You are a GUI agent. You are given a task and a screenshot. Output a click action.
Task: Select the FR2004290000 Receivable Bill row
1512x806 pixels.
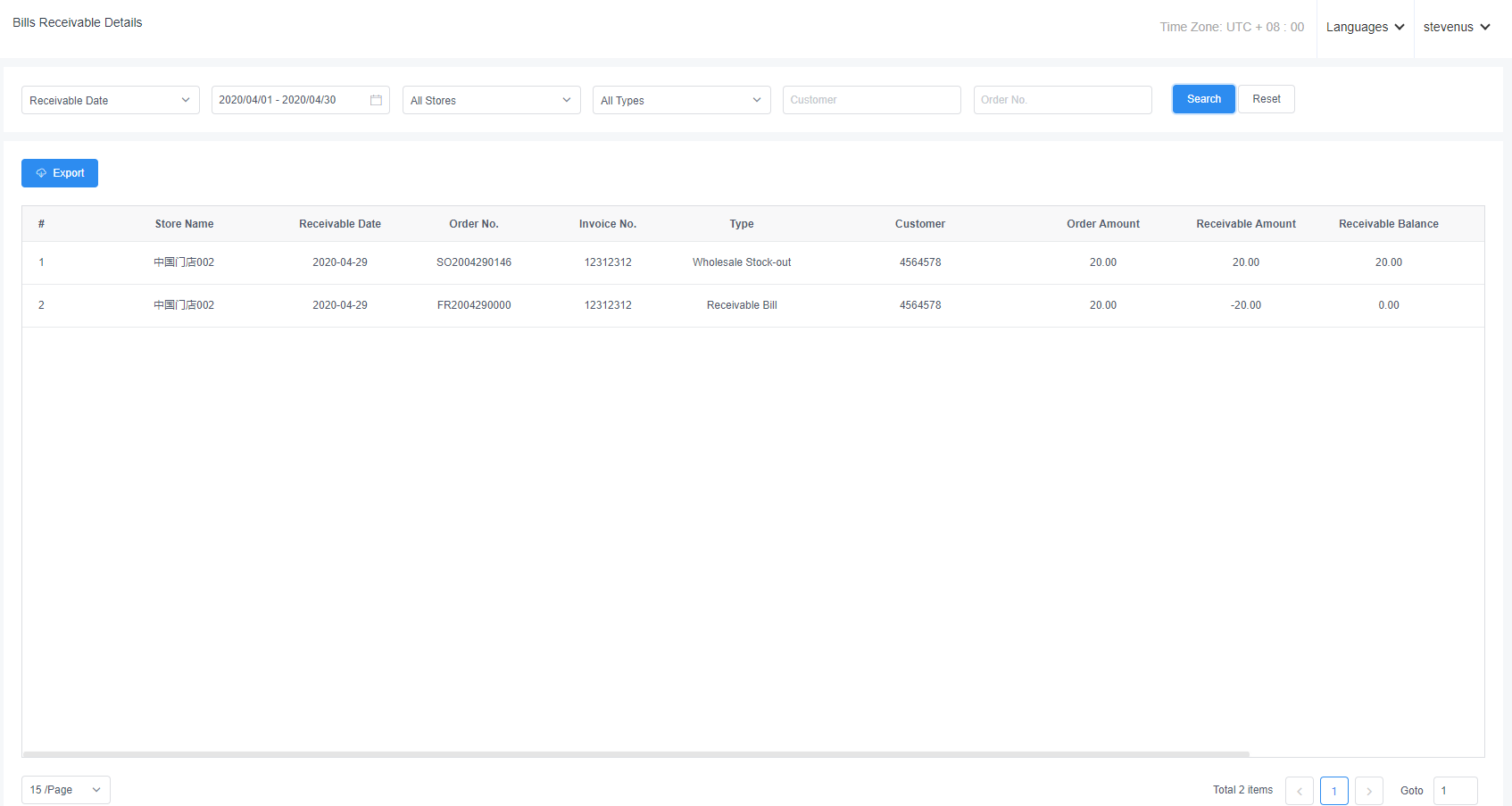[742, 305]
